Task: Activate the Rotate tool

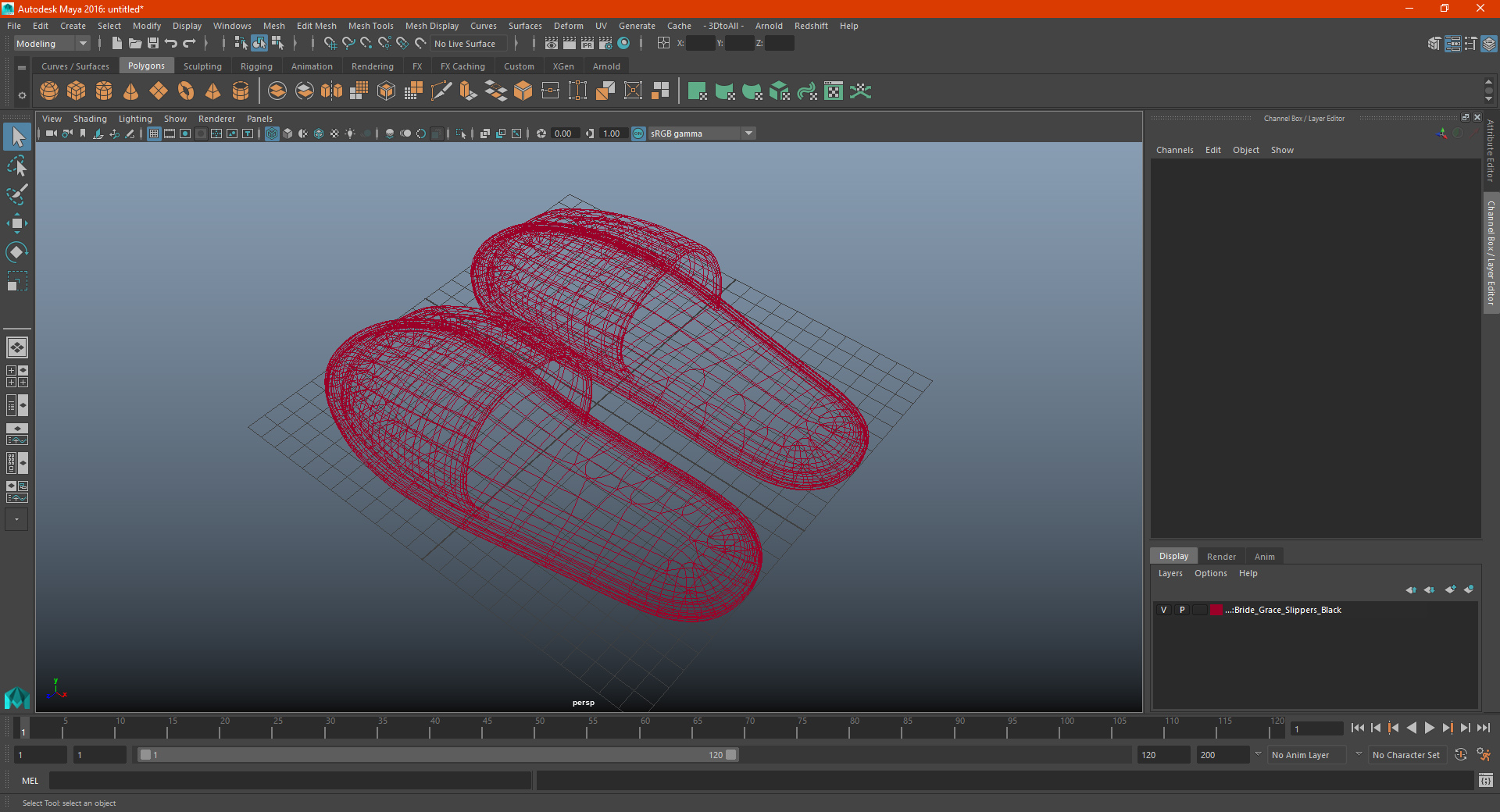Action: tap(17, 252)
